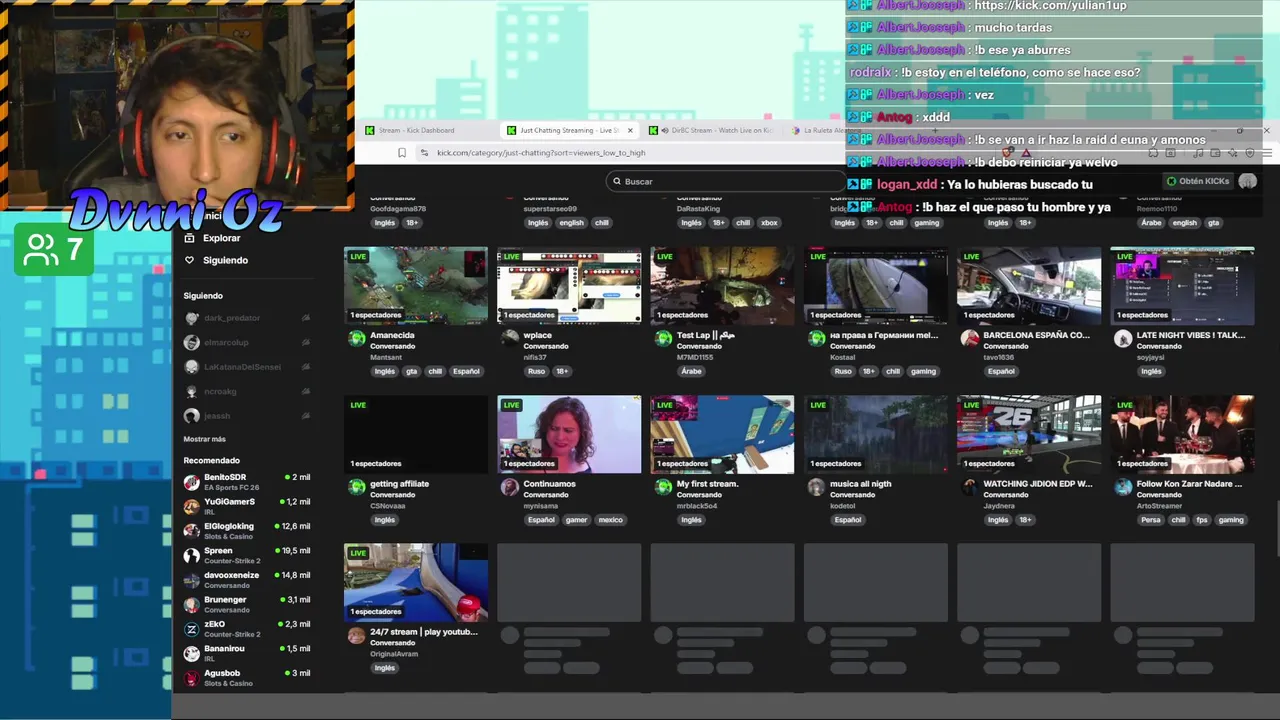
Task: Open the Amanecida stream thumbnail
Action: [x=416, y=285]
